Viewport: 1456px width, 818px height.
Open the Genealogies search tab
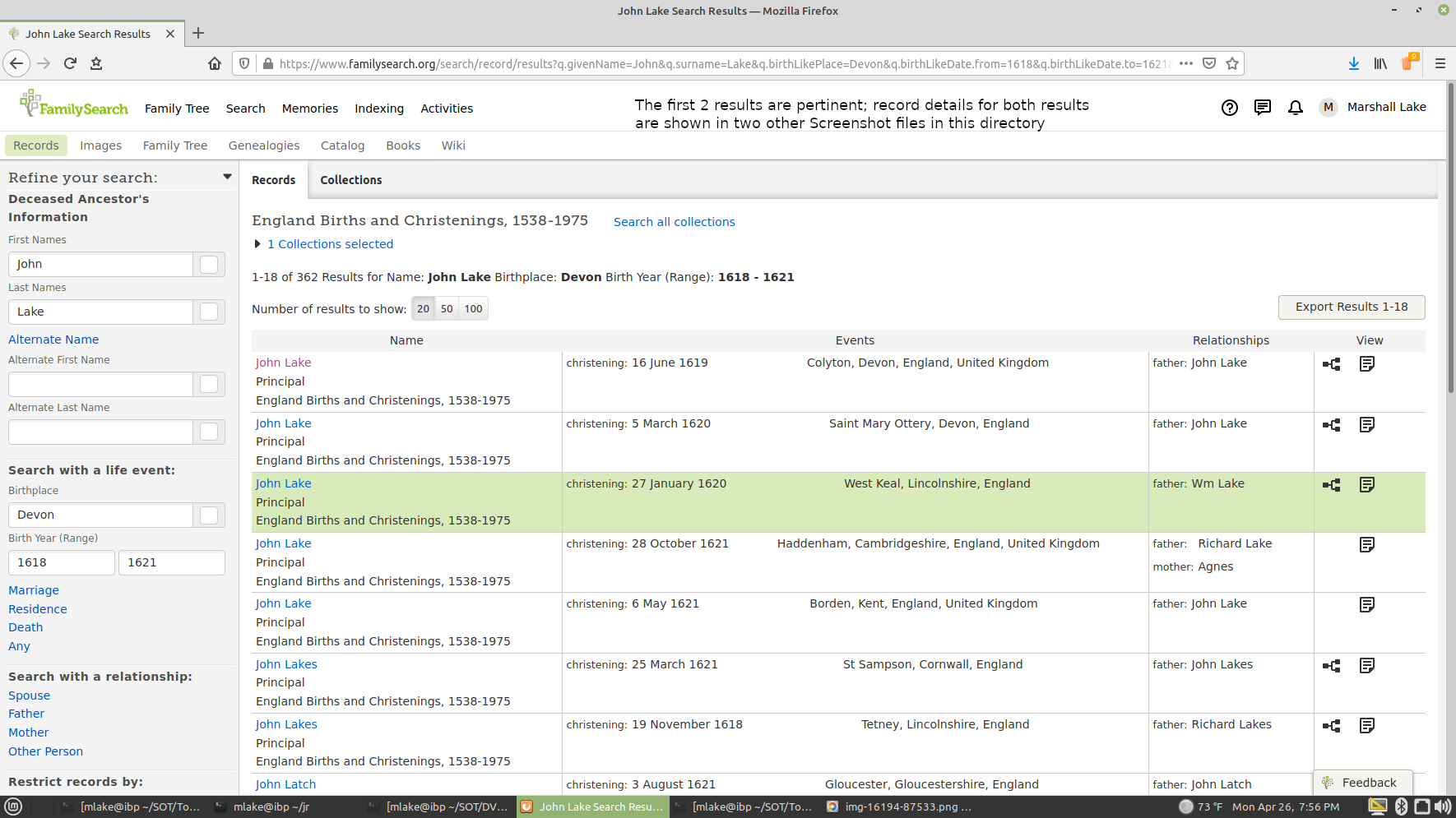click(x=263, y=146)
